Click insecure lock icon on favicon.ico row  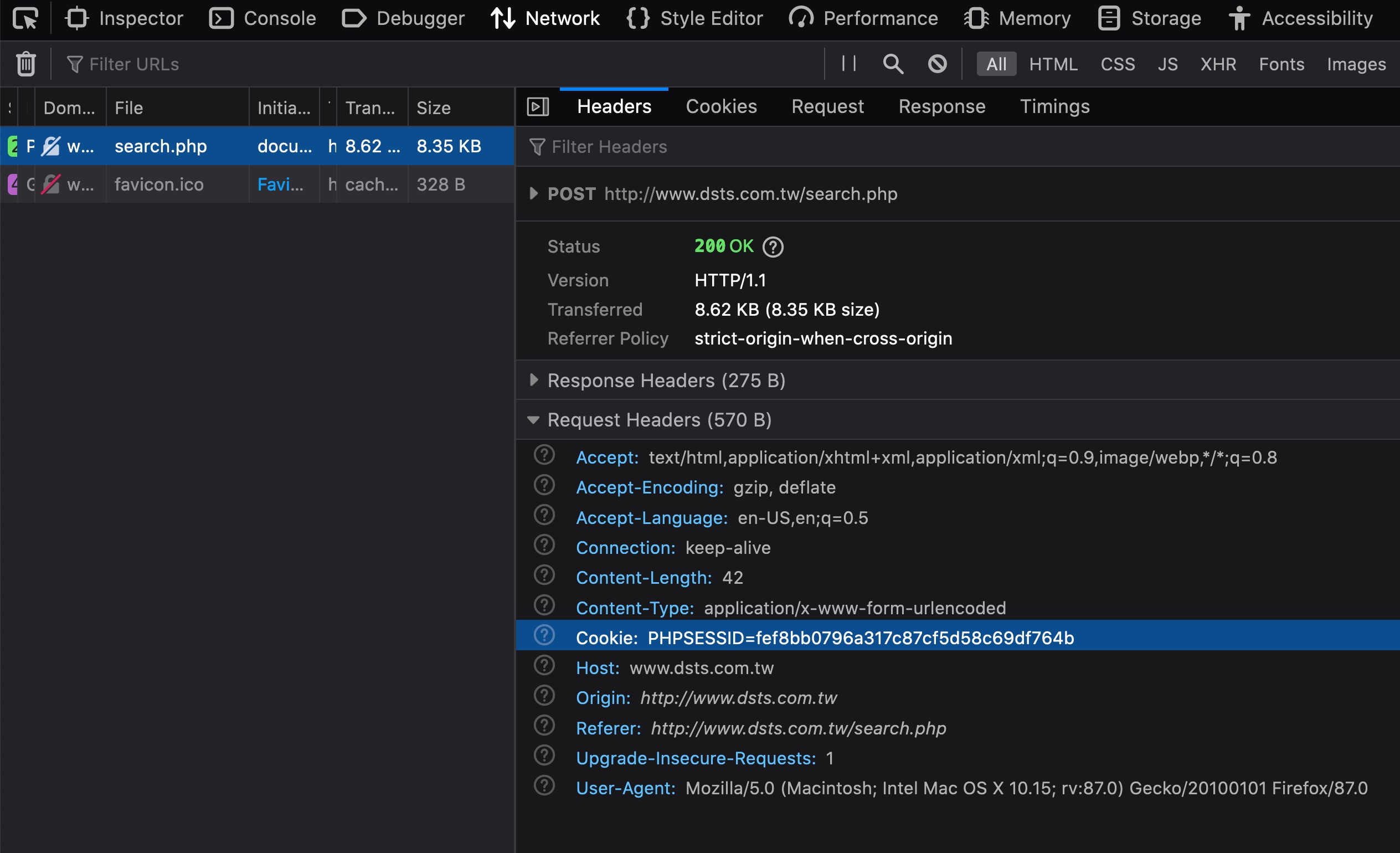[x=50, y=184]
